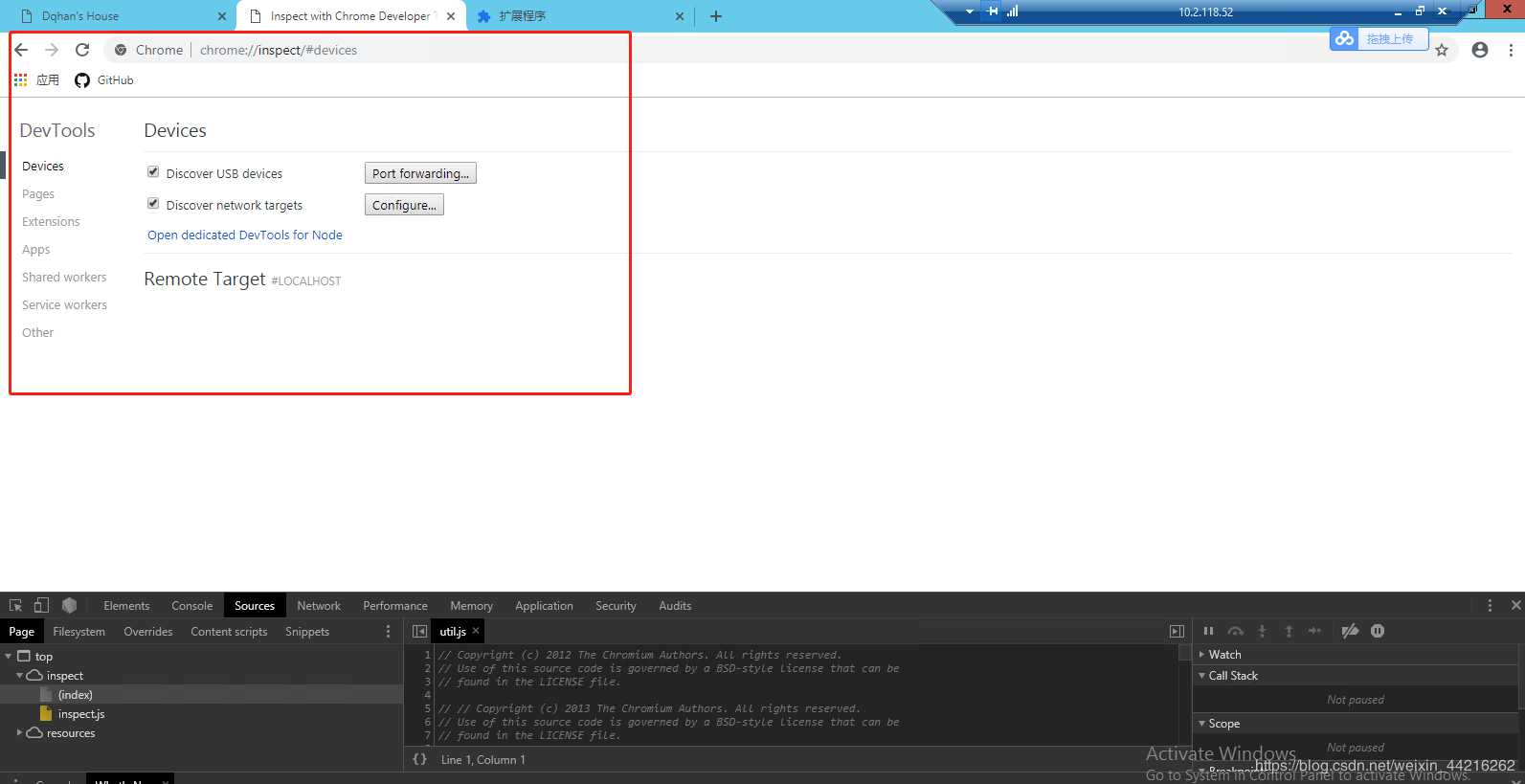The image size is (1525, 784).
Task: Activate the inspect element picker in DevTools
Action: pos(15,606)
